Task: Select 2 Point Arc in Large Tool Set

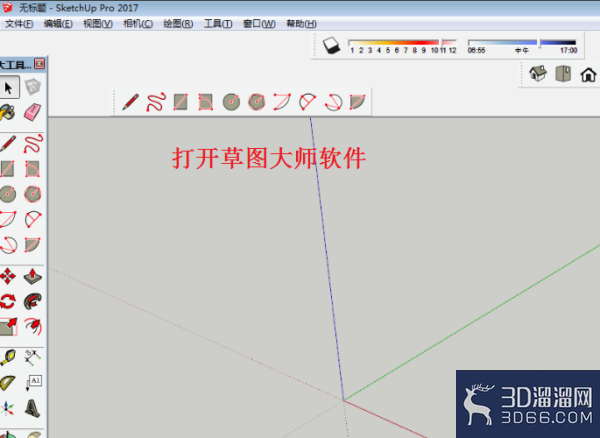Action: [33, 219]
